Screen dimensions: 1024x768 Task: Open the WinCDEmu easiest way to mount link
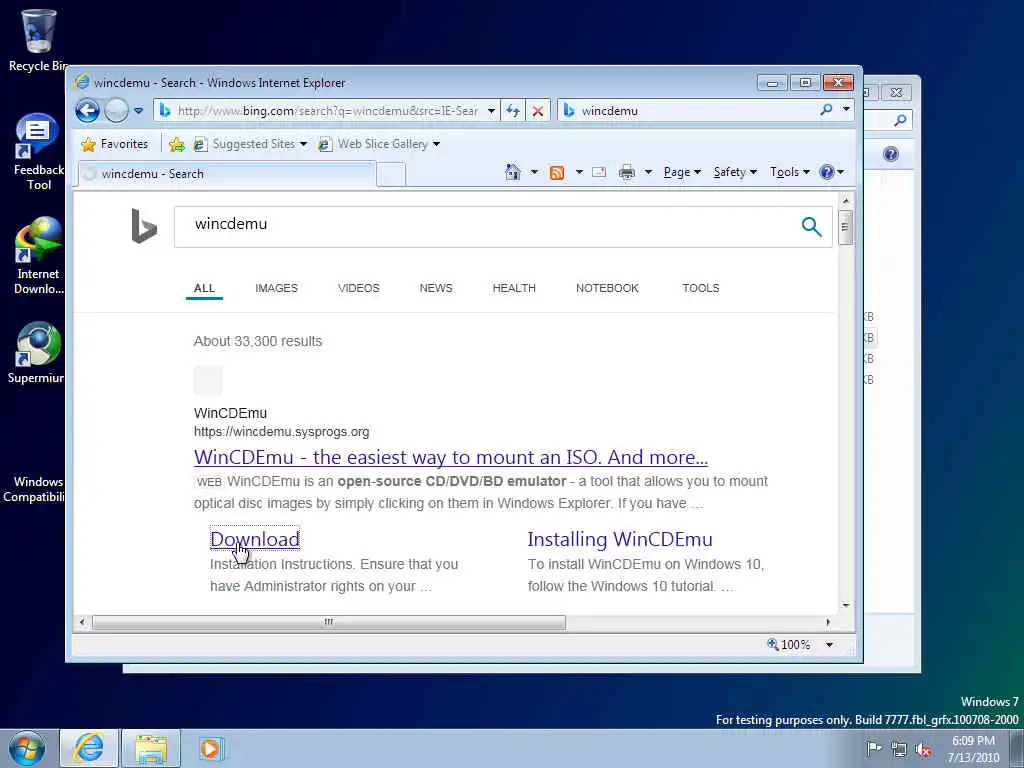[x=451, y=457]
